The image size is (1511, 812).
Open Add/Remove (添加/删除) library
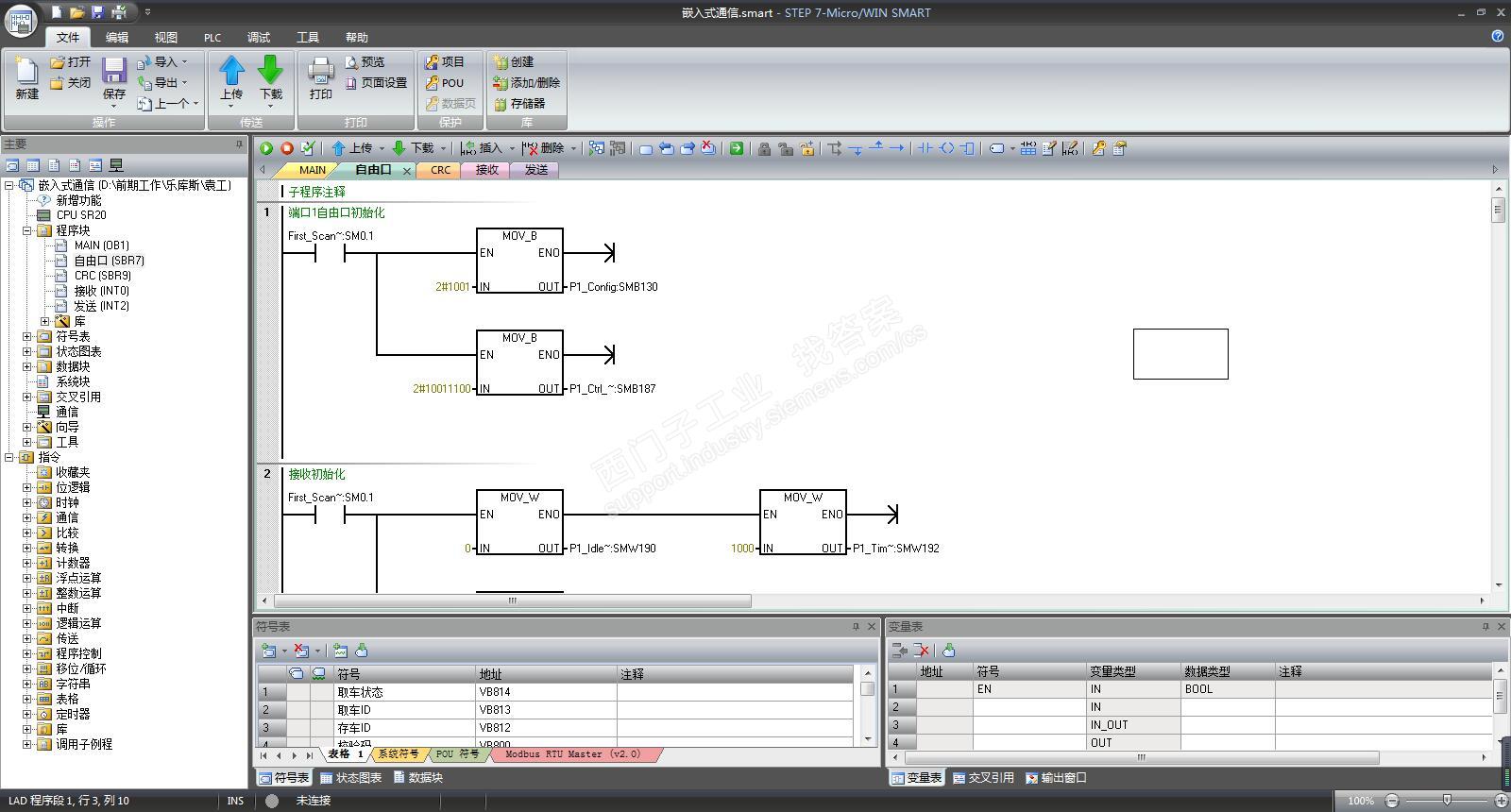point(527,83)
